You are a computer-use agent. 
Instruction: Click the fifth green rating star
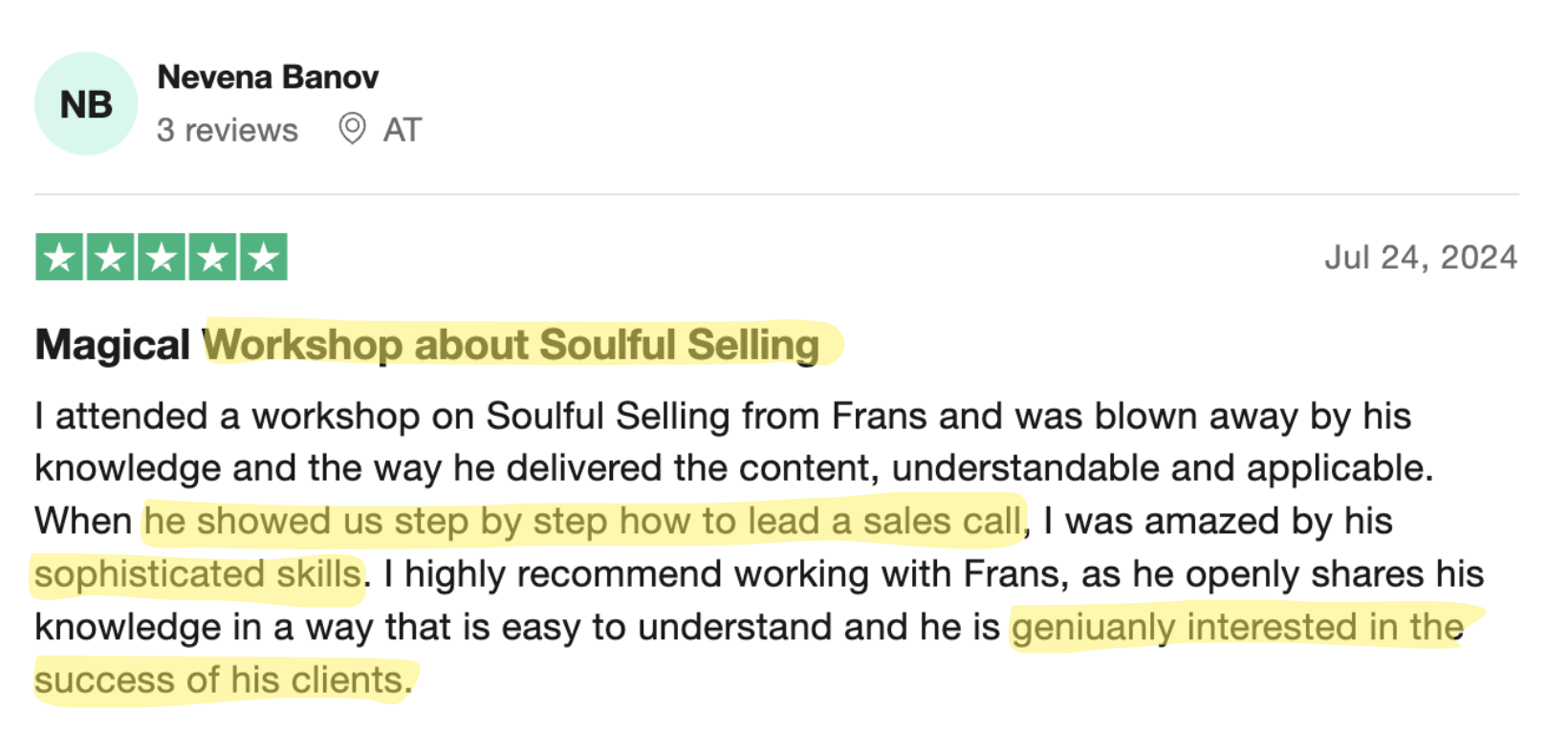[264, 257]
